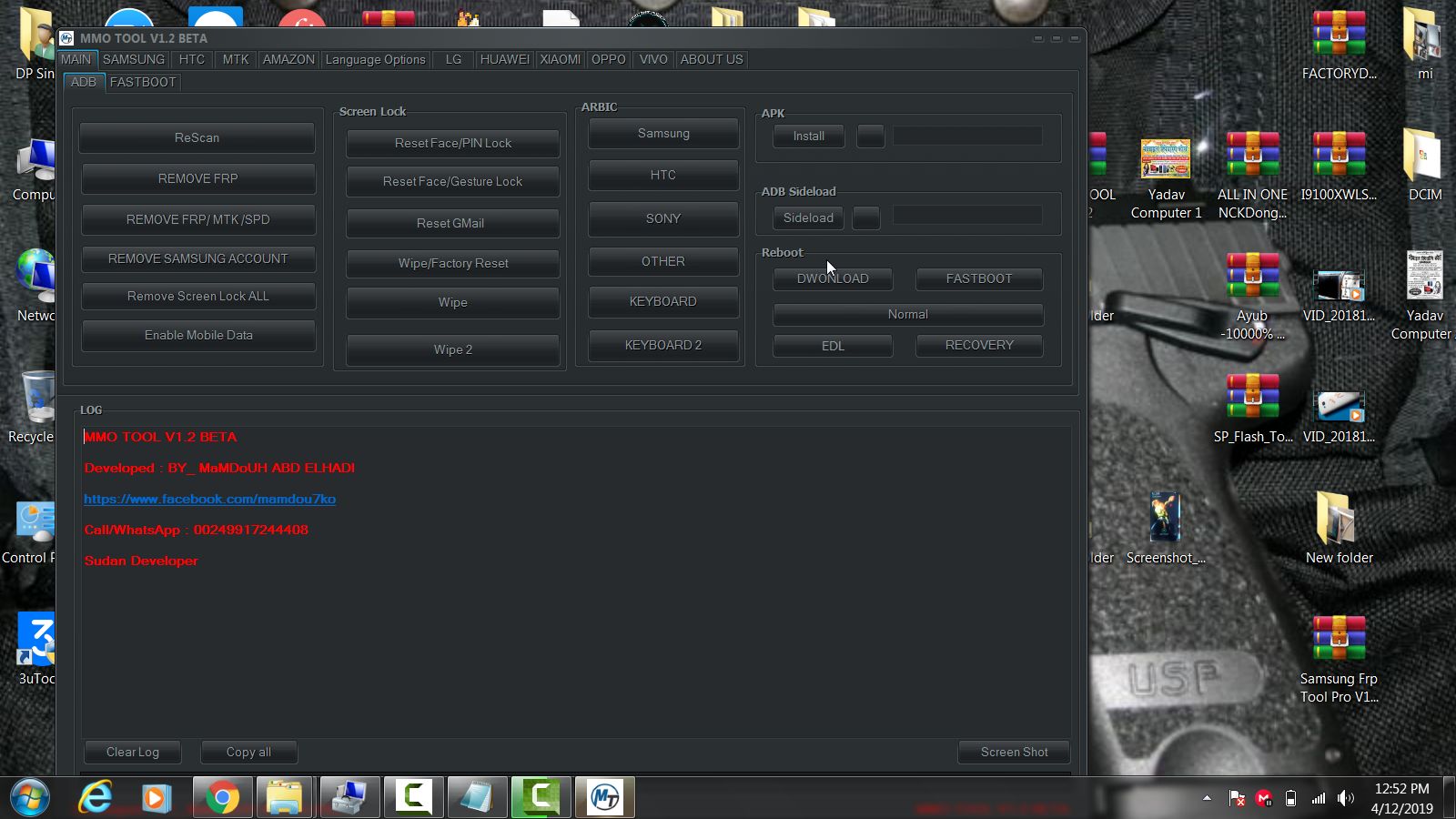Screen dimensions: 1456x819
Task: Open Google Chrome from the taskbar
Action: [222, 798]
